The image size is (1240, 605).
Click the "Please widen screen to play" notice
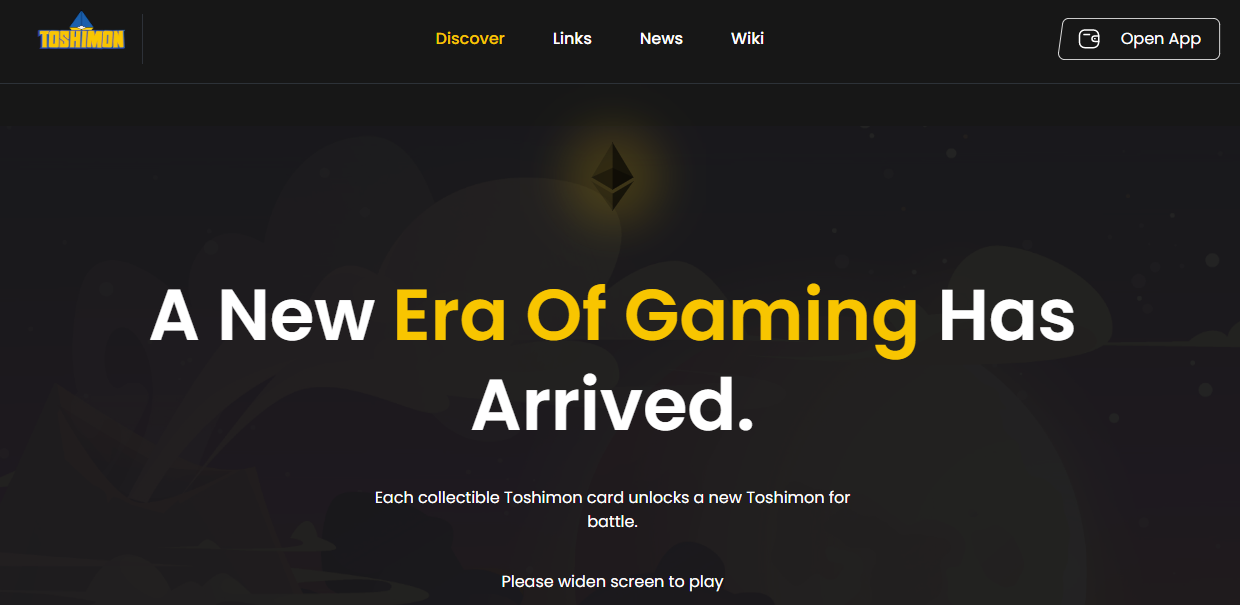pos(612,581)
